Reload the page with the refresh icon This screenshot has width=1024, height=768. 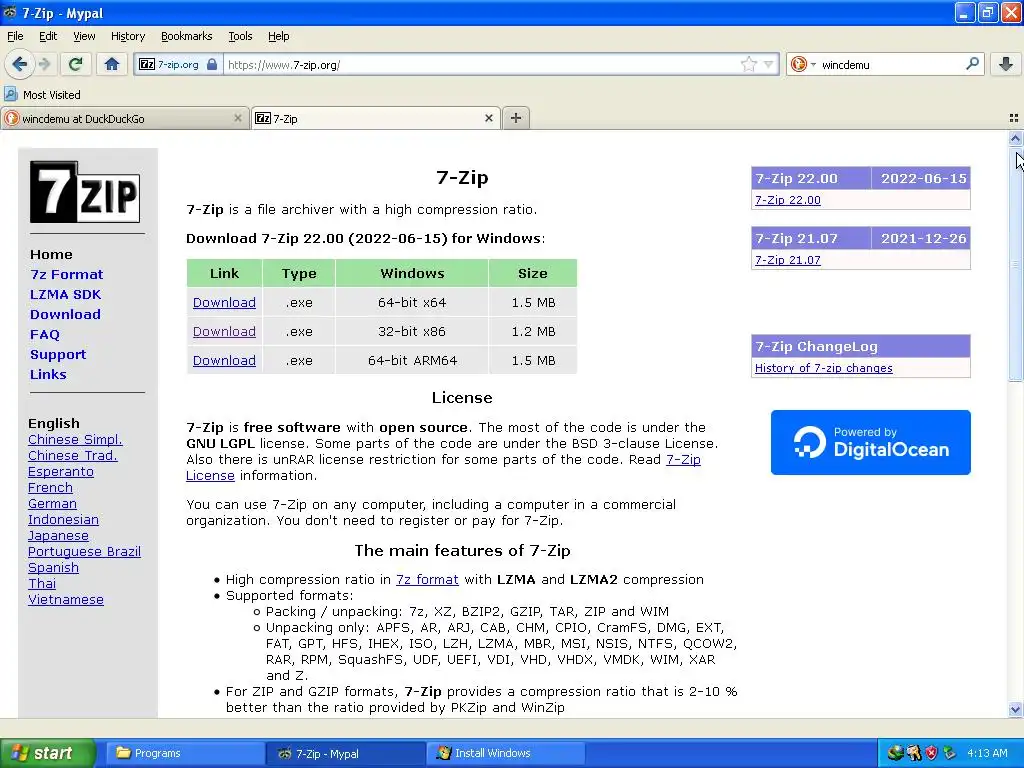pyautogui.click(x=75, y=64)
